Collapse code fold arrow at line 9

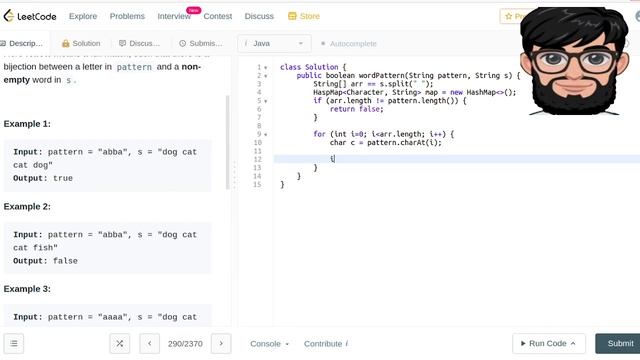266,134
